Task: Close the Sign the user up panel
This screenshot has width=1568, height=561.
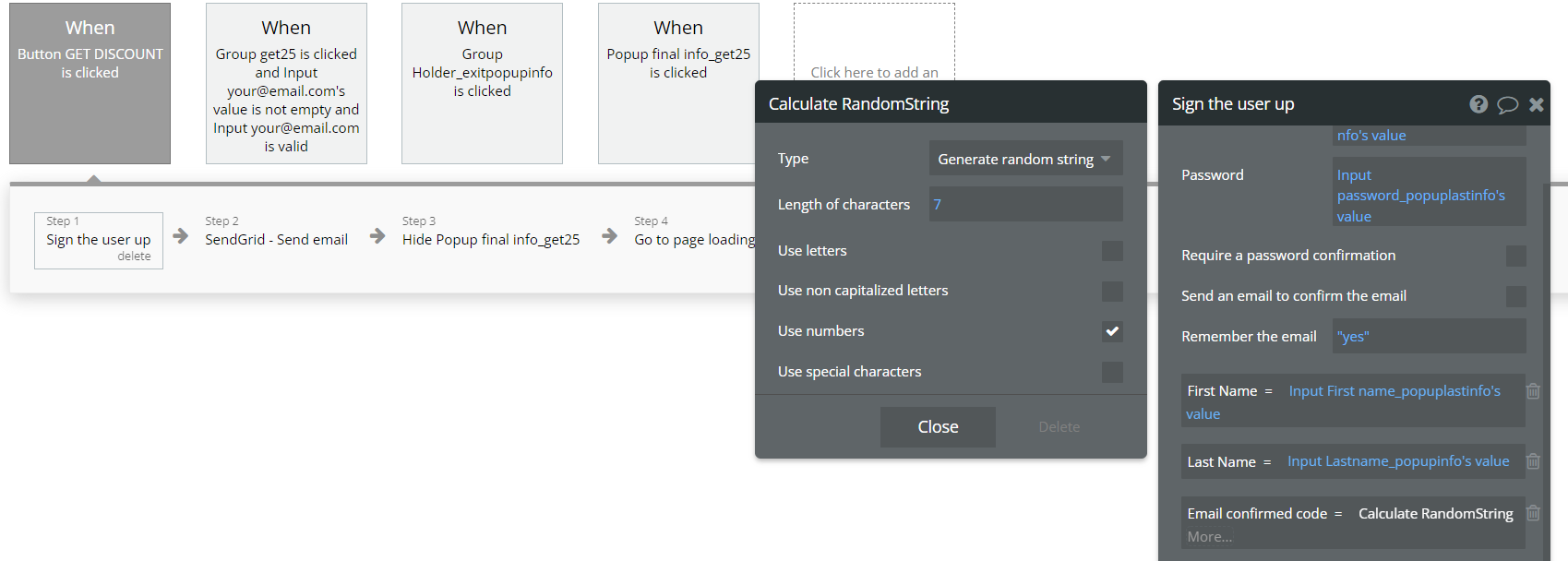Action: (x=1537, y=104)
